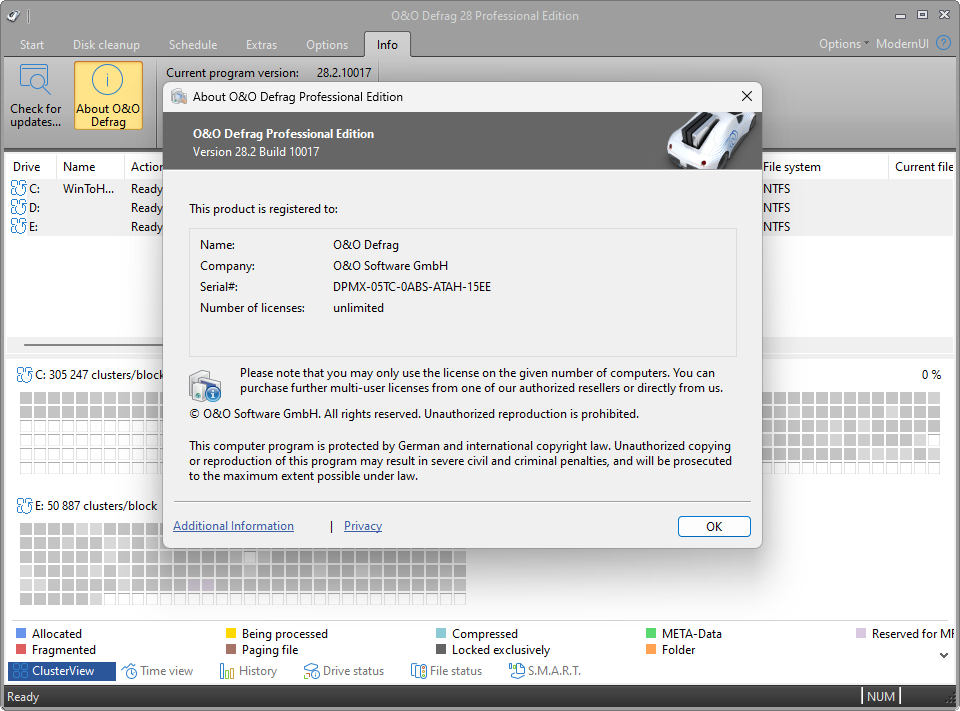Click the File system column header
Viewport: 960px width, 711px height.
(x=824, y=167)
